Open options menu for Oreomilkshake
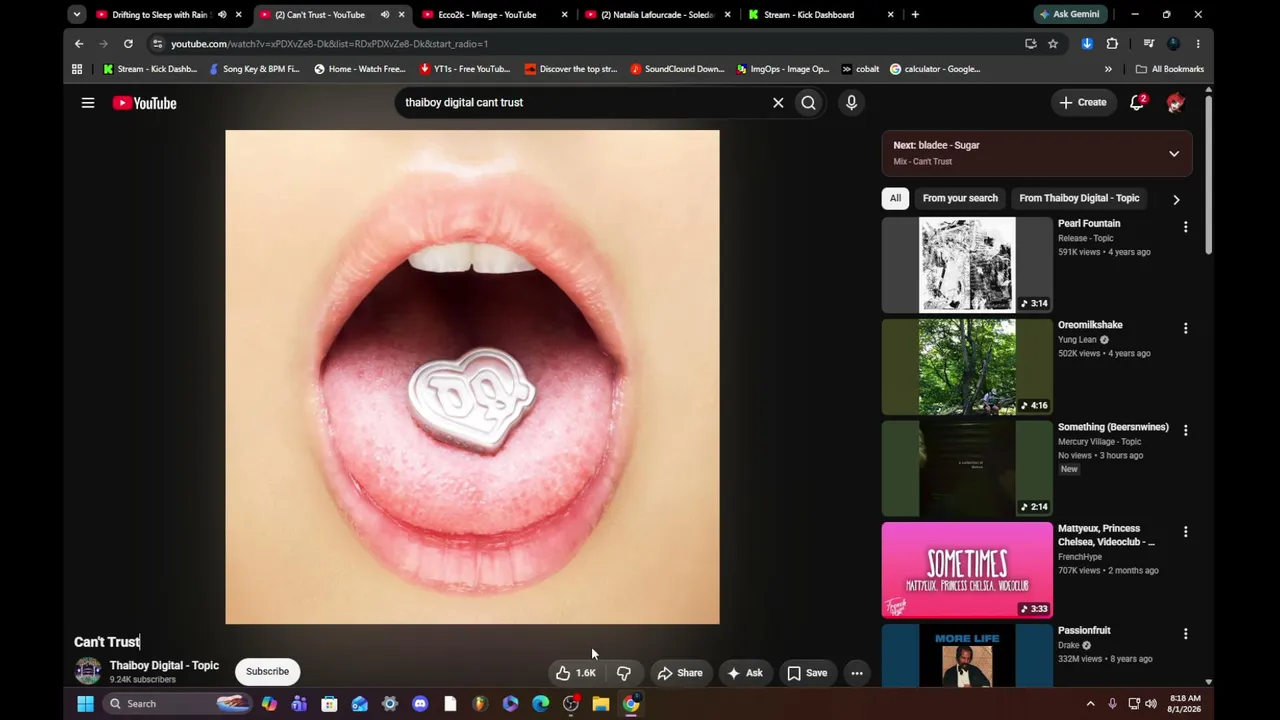The height and width of the screenshot is (720, 1280). coord(1185,328)
